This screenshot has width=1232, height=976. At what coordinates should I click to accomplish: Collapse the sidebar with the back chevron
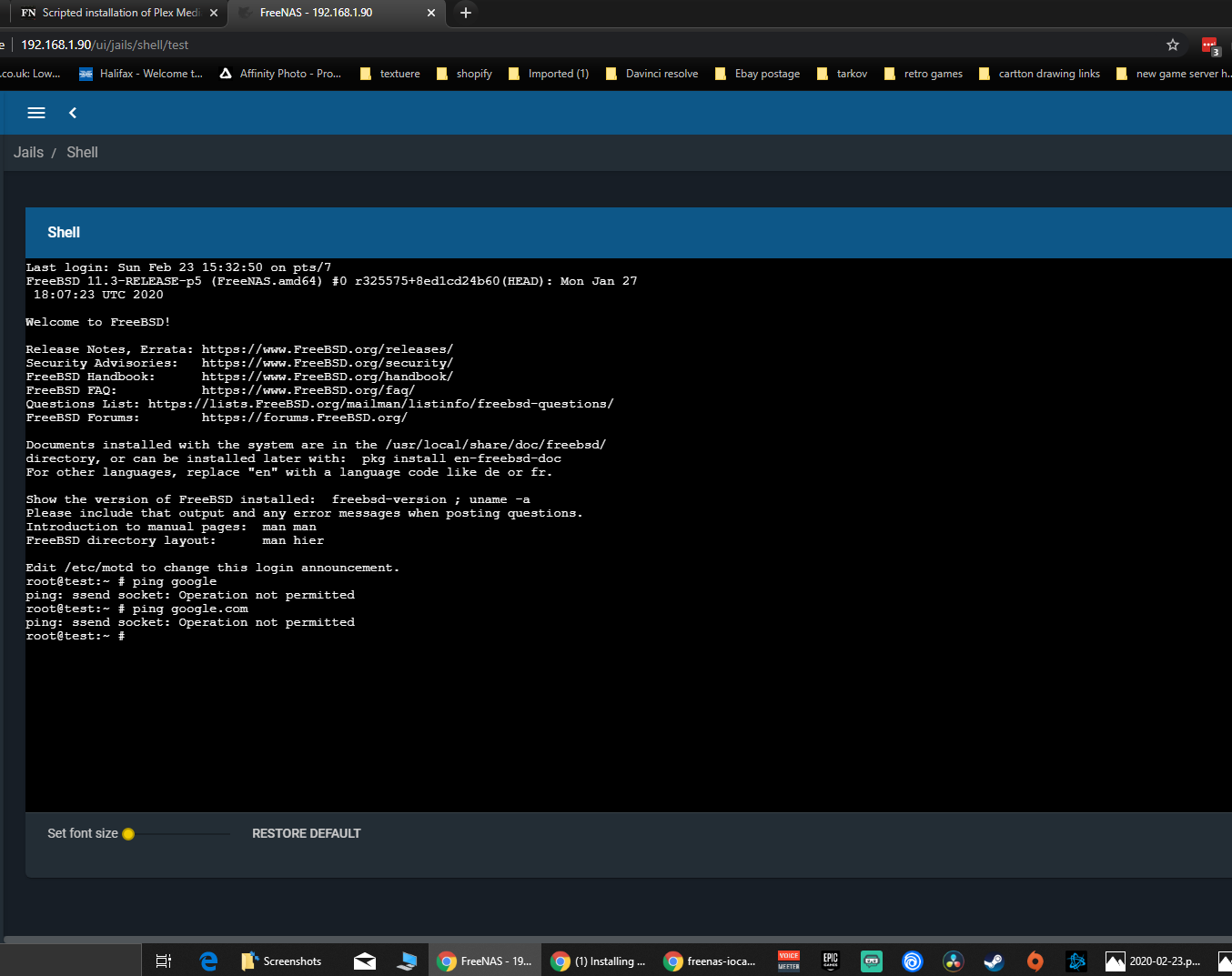(73, 113)
